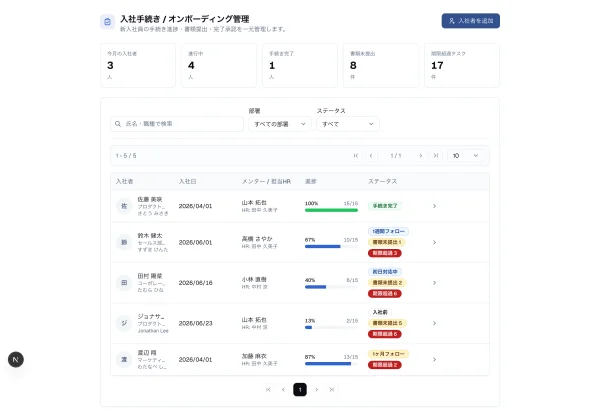Click the 入社前 badge
The image size is (600, 420).
[x=380, y=313]
